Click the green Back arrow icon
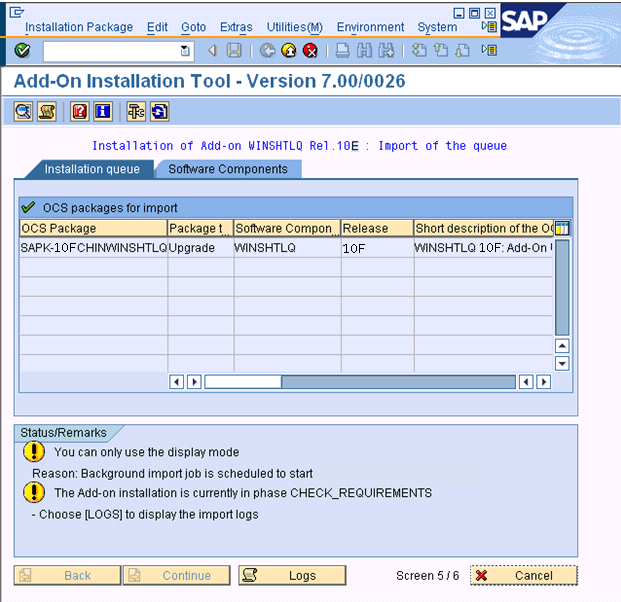 click(x=268, y=51)
